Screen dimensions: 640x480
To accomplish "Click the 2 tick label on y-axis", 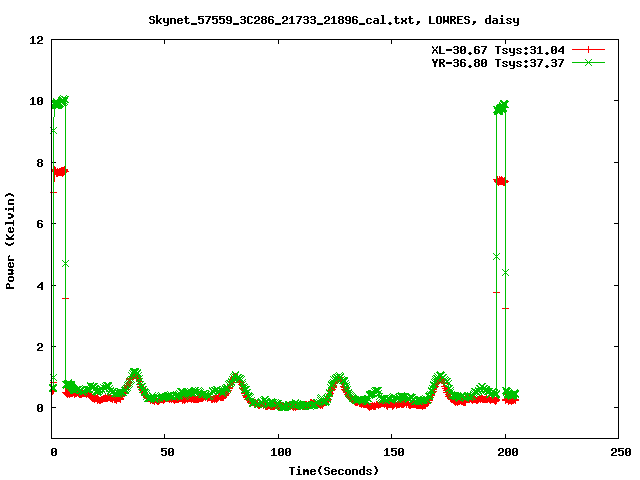I will [x=39, y=347].
